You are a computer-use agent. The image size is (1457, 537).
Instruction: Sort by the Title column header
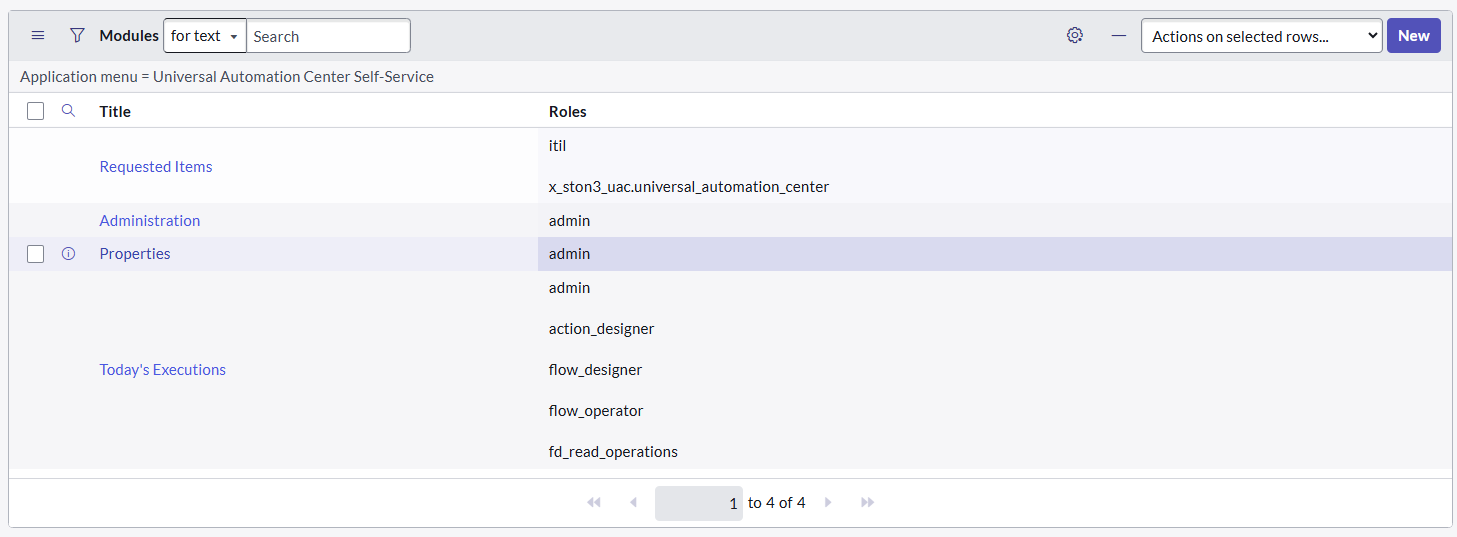[115, 112]
